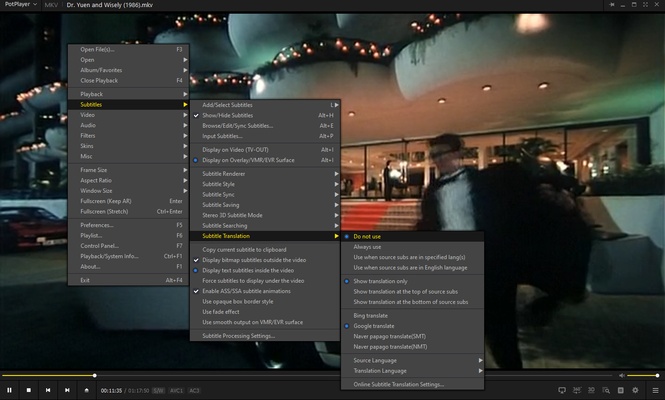Open the screen/display icon in the bottom bar
Image resolution: width=665 pixels, height=400 pixels.
tap(562, 390)
